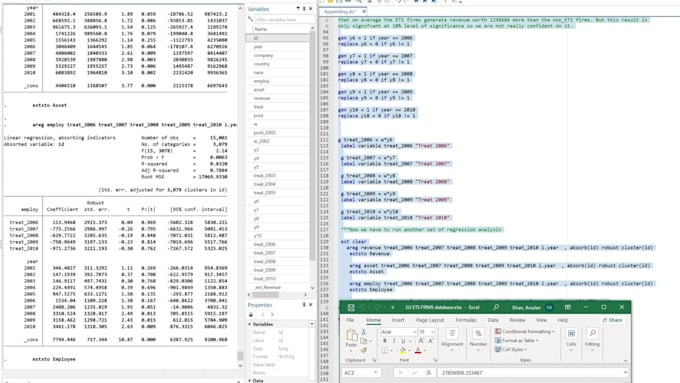Click the wrench icon beside variable filter box

251,20
